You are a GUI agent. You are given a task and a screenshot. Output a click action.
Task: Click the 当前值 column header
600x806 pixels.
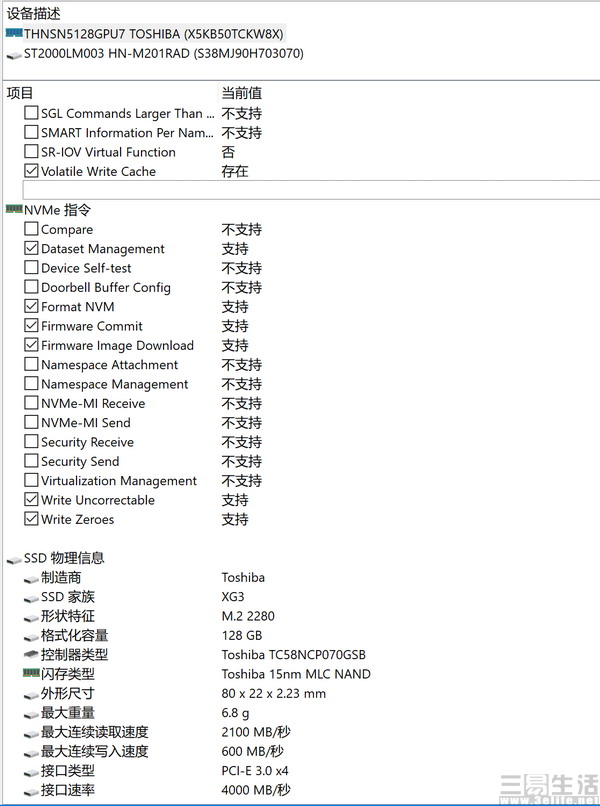click(x=241, y=93)
